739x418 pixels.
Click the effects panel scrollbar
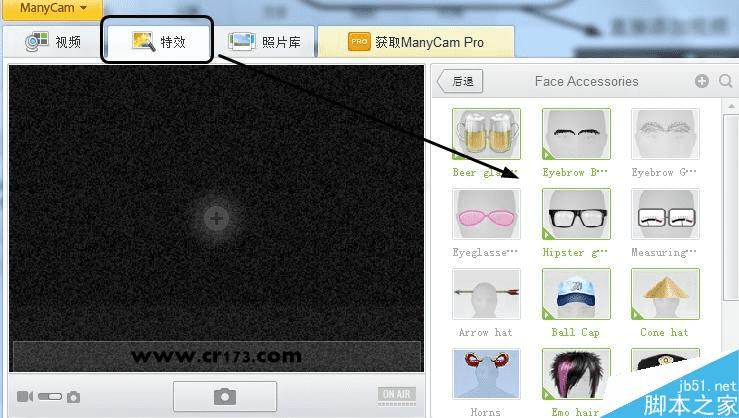click(731, 207)
